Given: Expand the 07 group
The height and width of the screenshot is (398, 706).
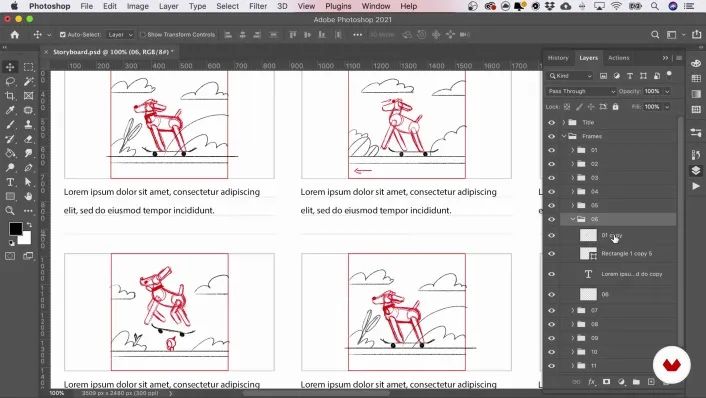Looking at the screenshot, I should point(573,310).
